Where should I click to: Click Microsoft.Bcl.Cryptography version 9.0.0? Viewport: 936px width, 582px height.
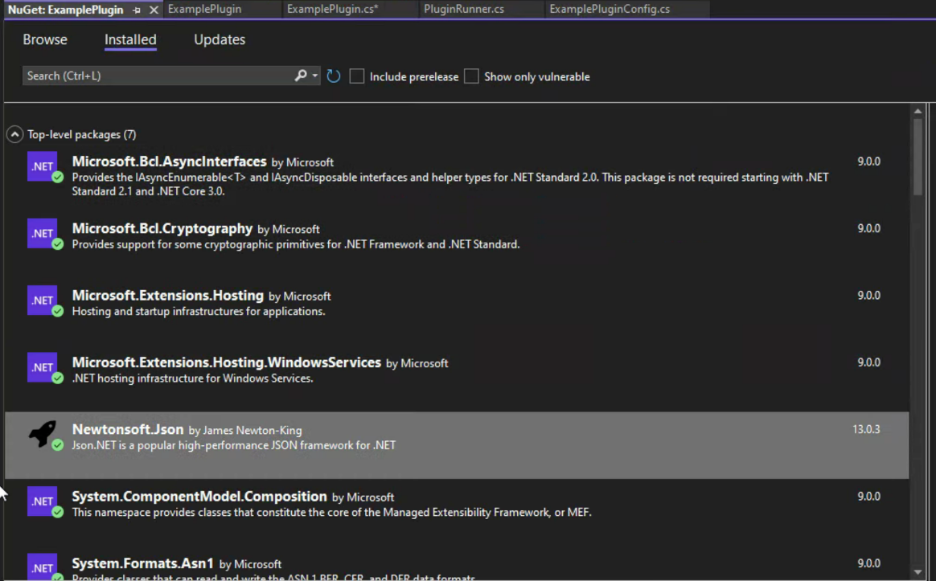point(869,229)
